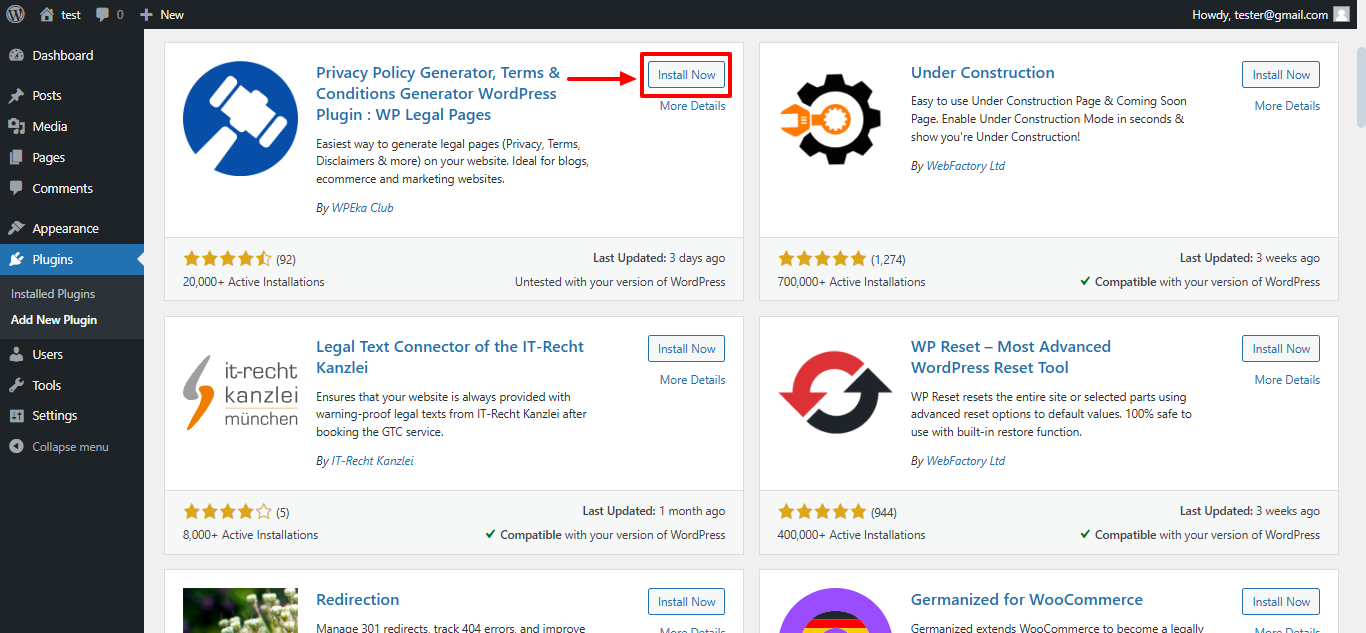This screenshot has width=1366, height=633.
Task: Open Appearance menu item
Action: click(72, 228)
